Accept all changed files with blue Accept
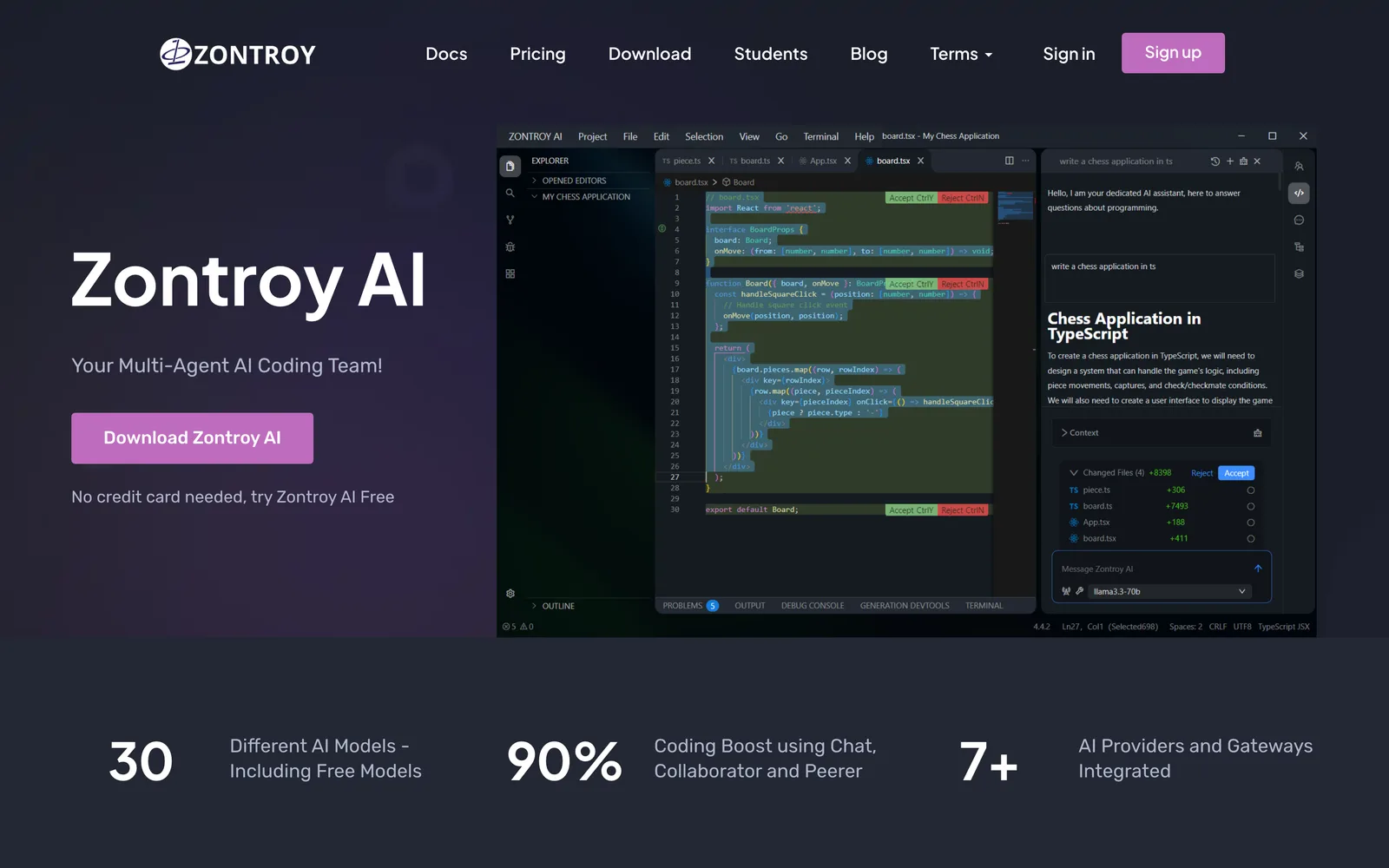The height and width of the screenshot is (868, 1389). (x=1236, y=473)
